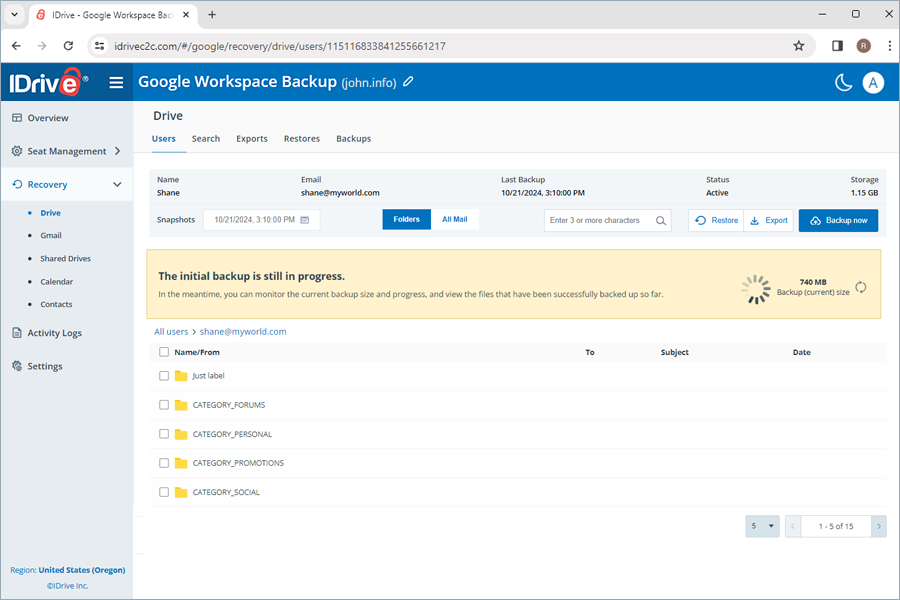The image size is (900, 600).
Task: Go to the next page arrow
Action: tap(878, 526)
